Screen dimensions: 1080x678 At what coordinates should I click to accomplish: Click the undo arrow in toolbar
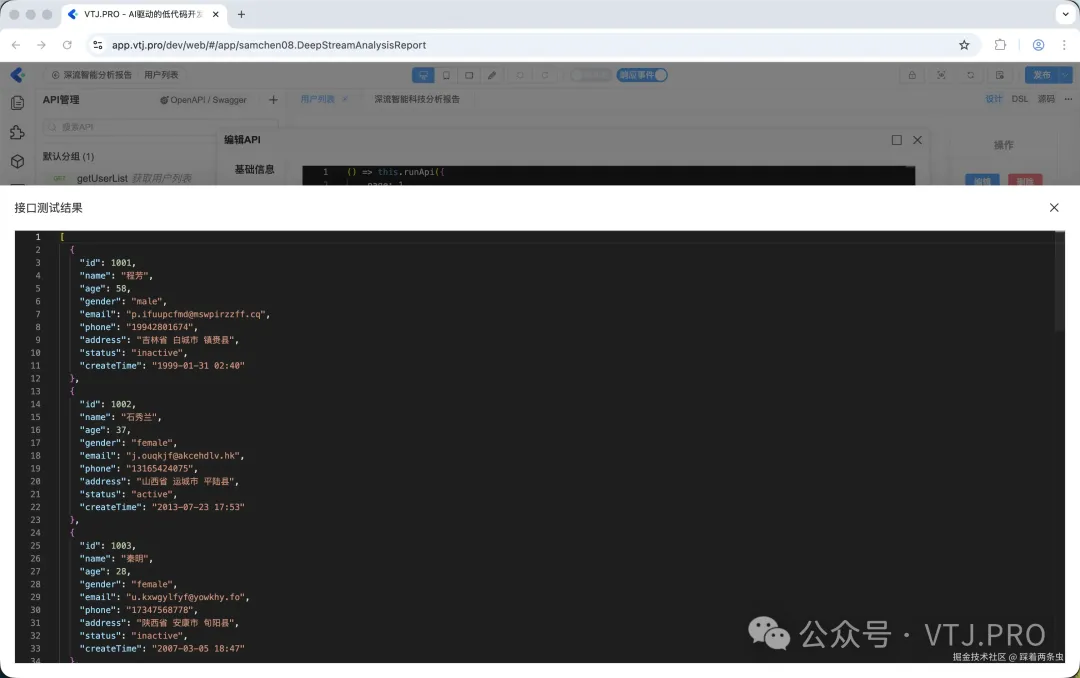520,75
